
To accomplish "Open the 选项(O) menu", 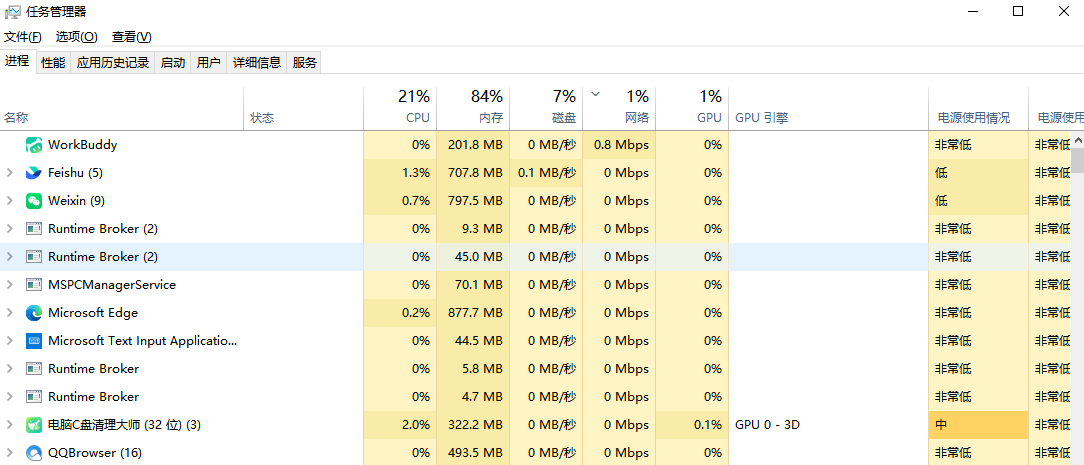I will pos(77,37).
